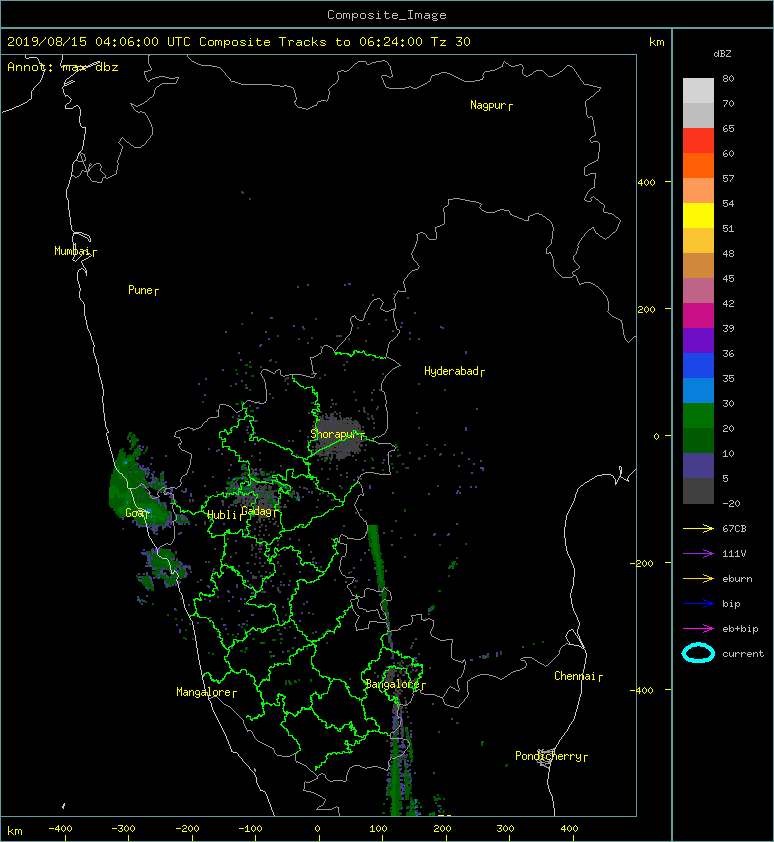Click the 67CB yellow arrow legend icon
The image size is (774, 842).
click(698, 528)
